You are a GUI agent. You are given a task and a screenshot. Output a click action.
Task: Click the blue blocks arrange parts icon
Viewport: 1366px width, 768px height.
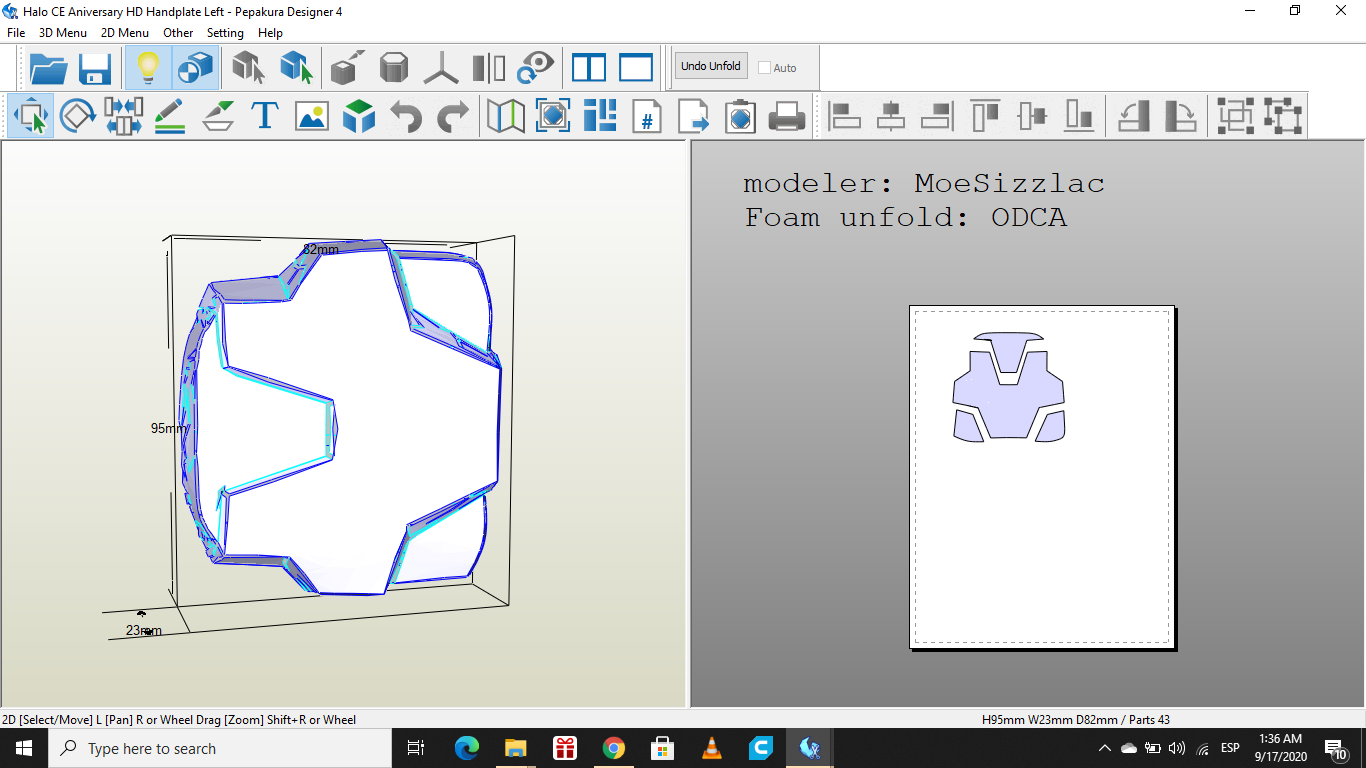pyautogui.click(x=600, y=116)
